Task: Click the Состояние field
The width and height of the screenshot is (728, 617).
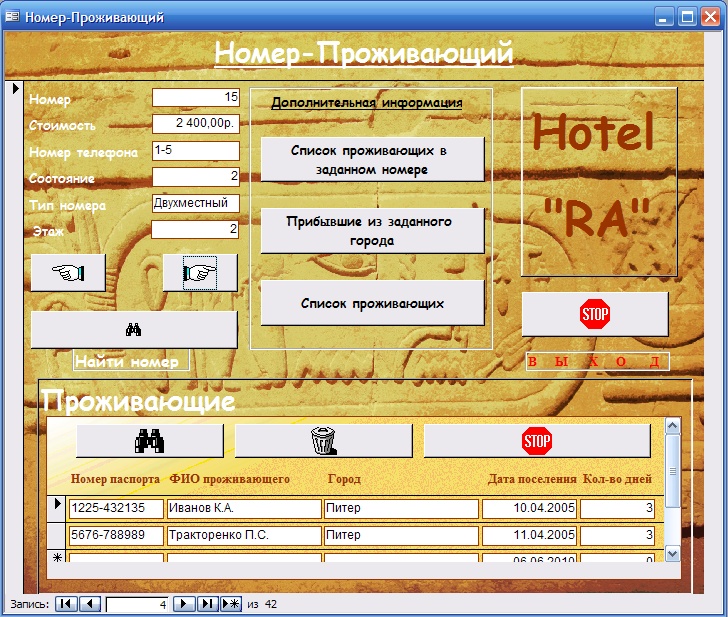Action: [x=196, y=176]
